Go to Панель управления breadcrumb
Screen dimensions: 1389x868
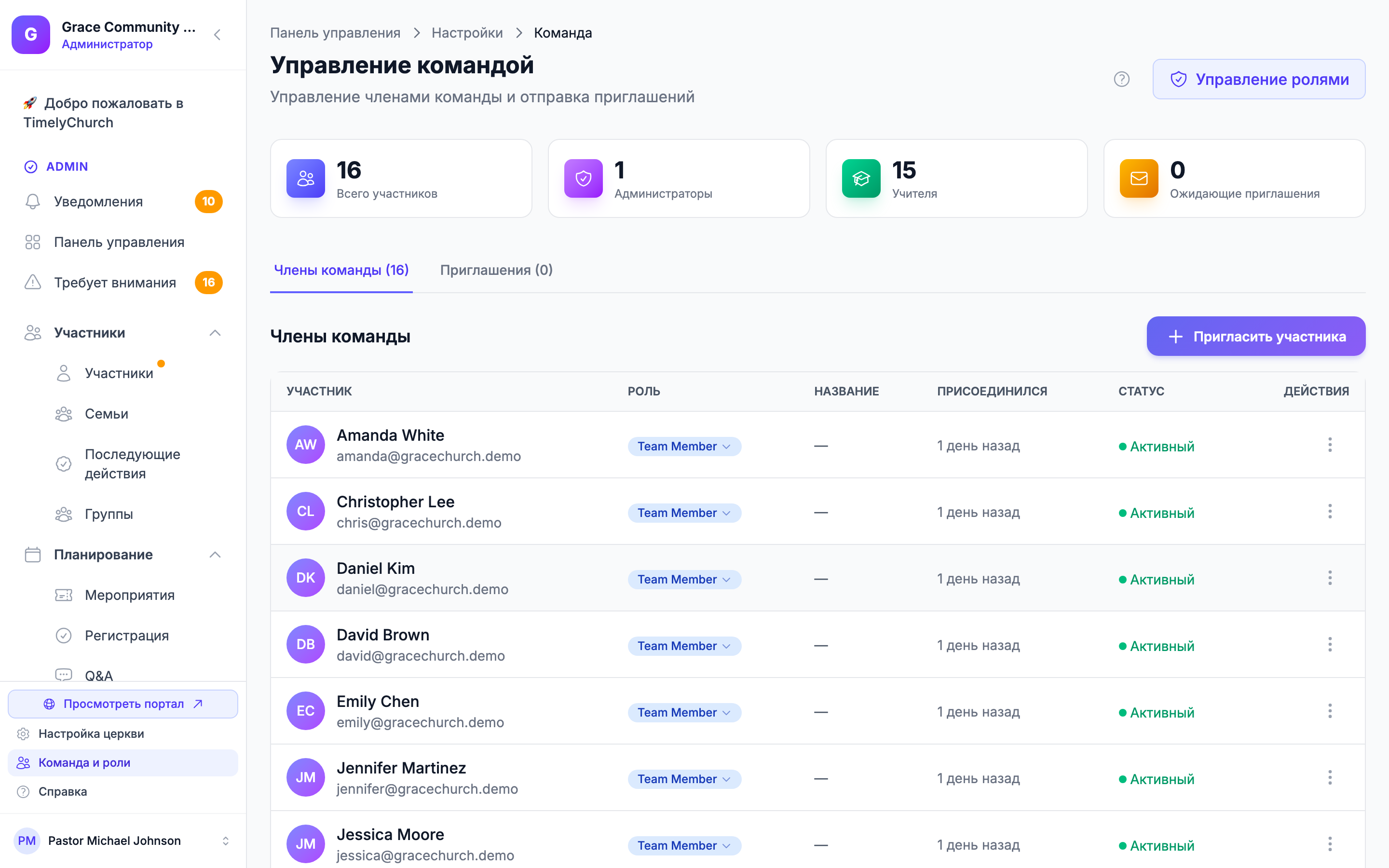pyautogui.click(x=335, y=33)
